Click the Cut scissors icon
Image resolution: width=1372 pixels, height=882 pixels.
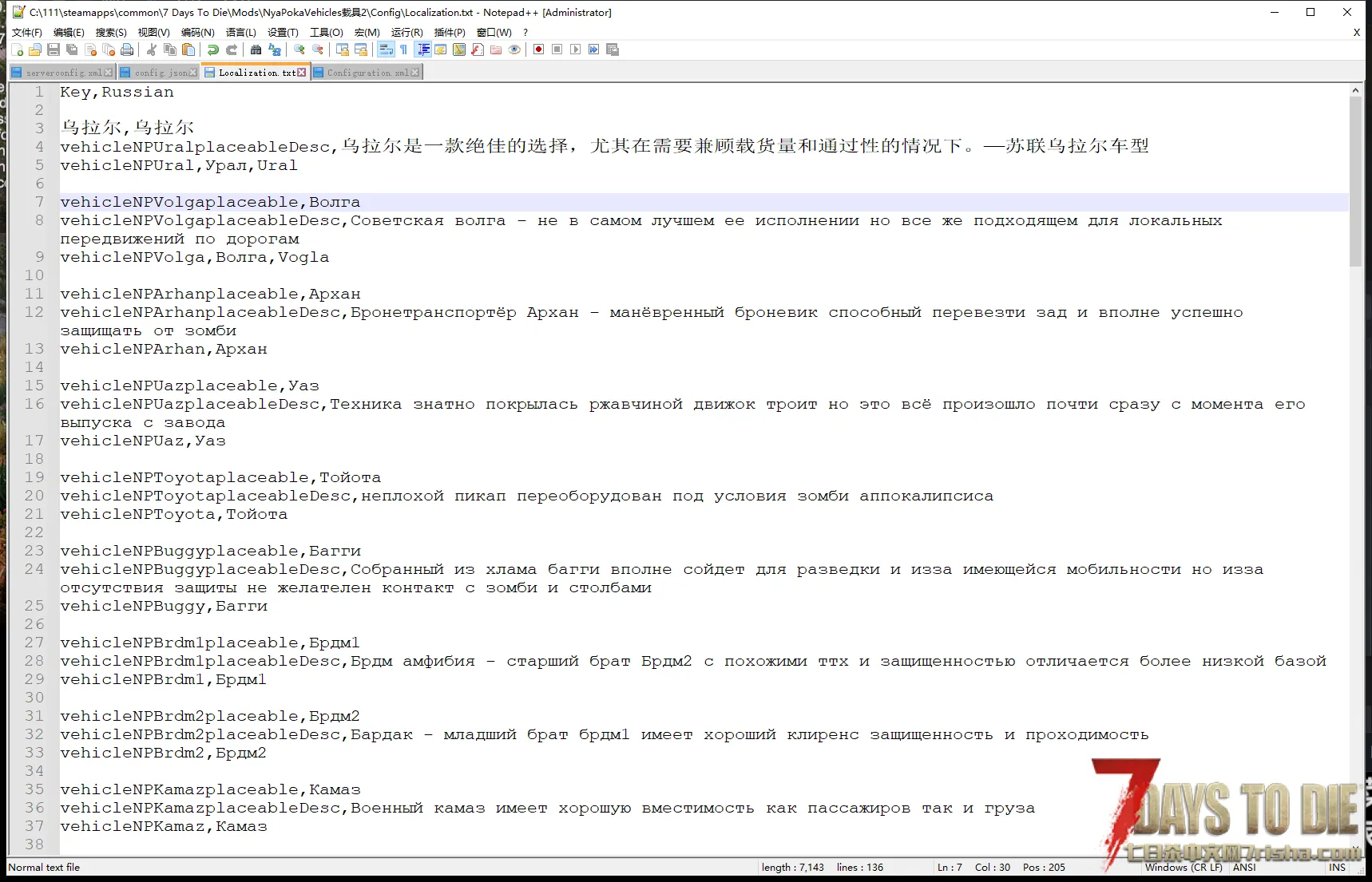152,49
